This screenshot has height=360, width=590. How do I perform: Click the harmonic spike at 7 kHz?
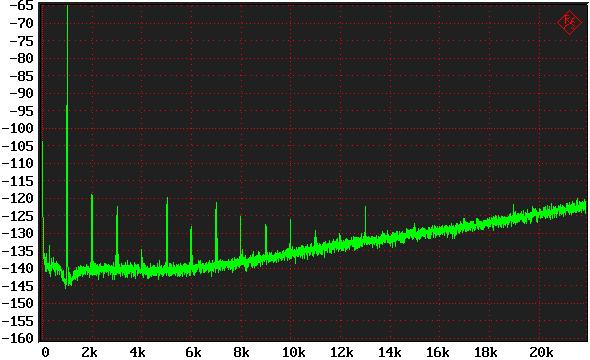click(x=216, y=231)
